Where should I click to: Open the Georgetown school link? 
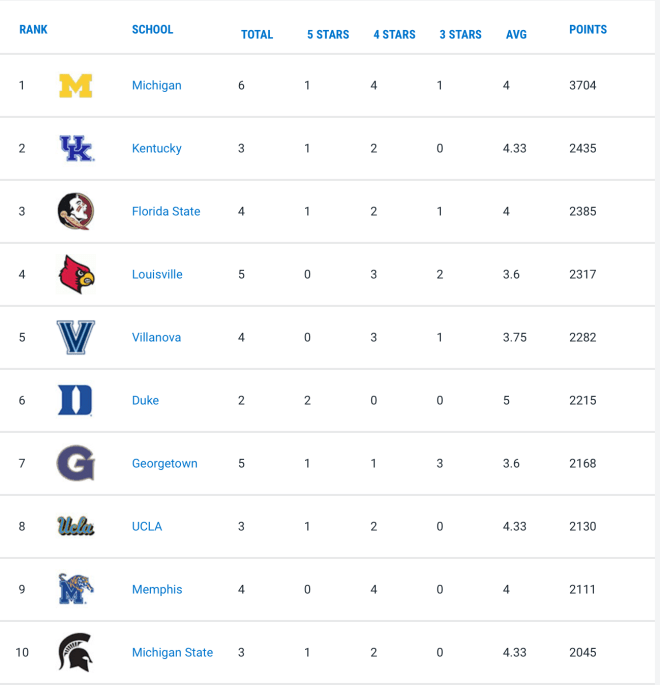coord(165,463)
